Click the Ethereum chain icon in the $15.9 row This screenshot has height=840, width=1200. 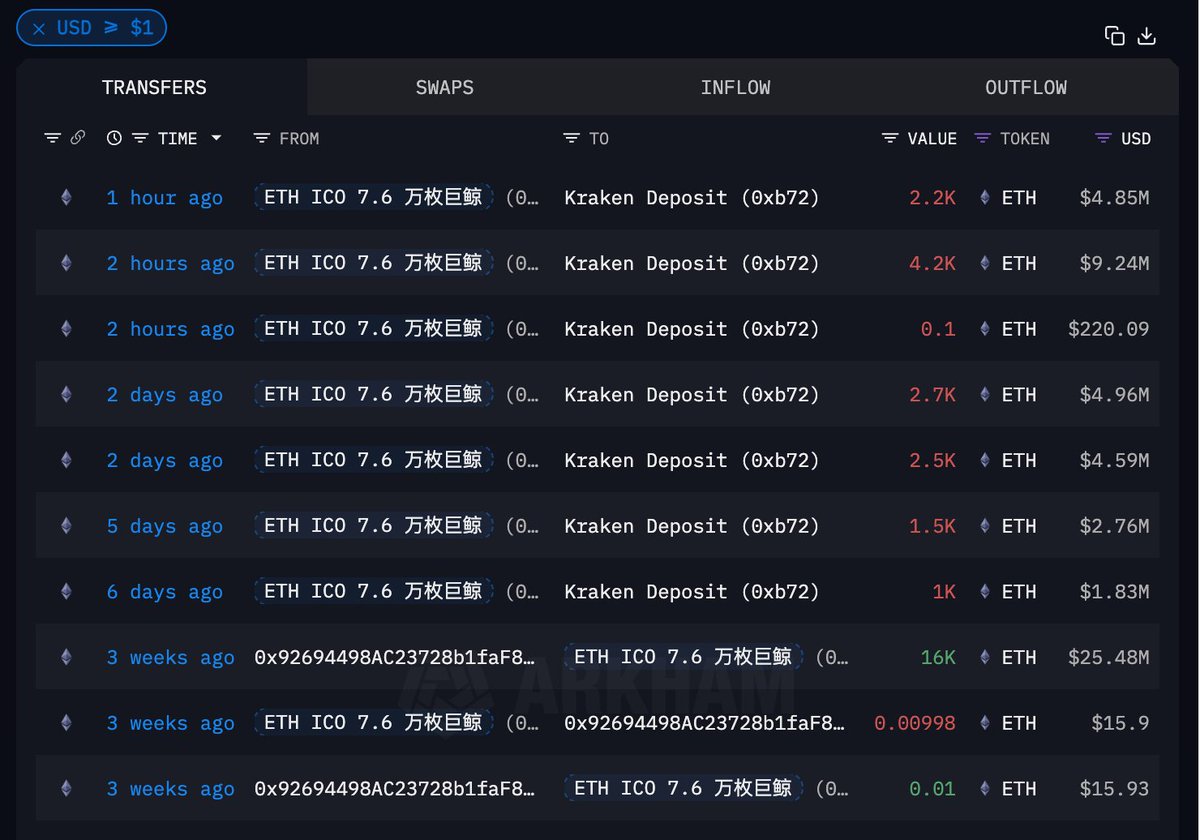(66, 723)
